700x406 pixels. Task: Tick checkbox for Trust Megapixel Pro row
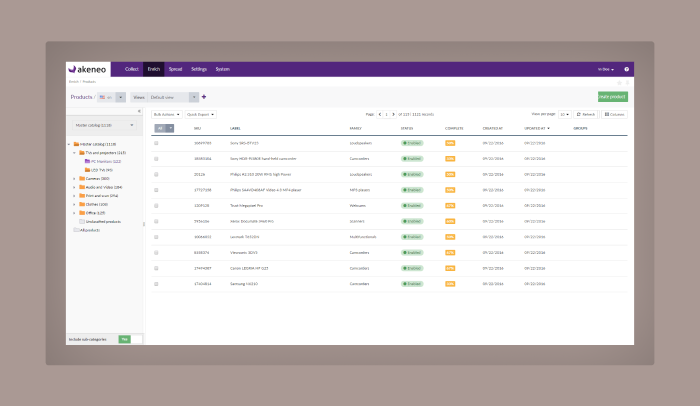pyautogui.click(x=156, y=206)
